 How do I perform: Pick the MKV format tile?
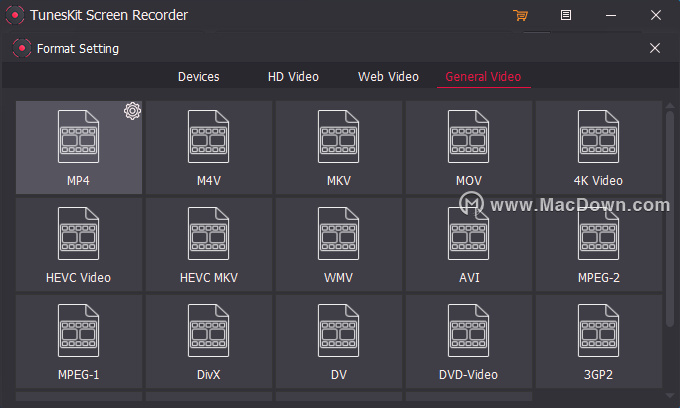pyautogui.click(x=339, y=147)
